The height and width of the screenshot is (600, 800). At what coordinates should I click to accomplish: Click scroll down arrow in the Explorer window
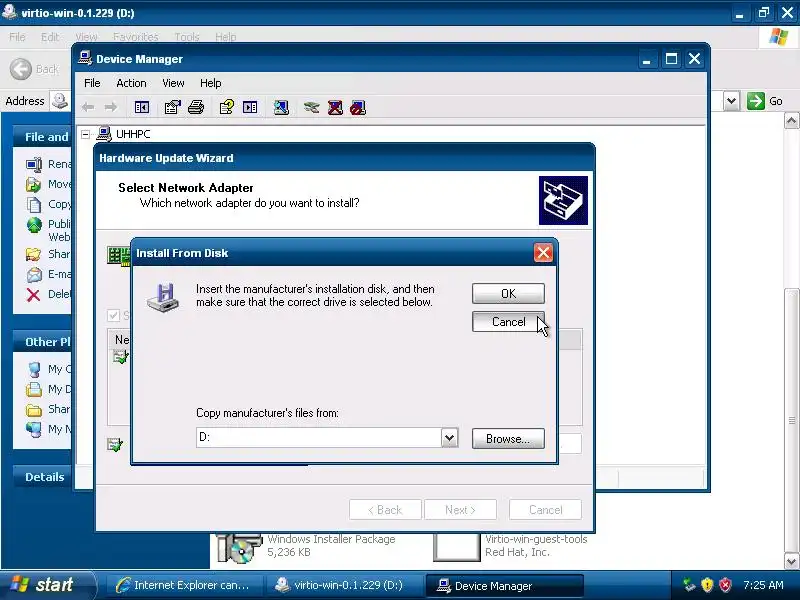(791, 562)
